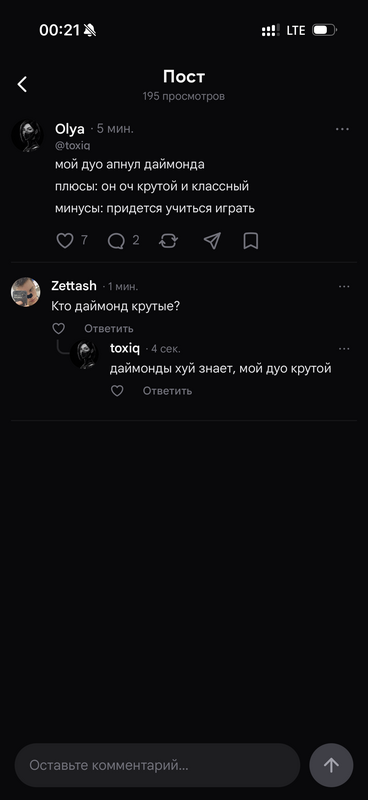Share post with paper plane icon
This screenshot has height=800, width=368.
tap(212, 241)
